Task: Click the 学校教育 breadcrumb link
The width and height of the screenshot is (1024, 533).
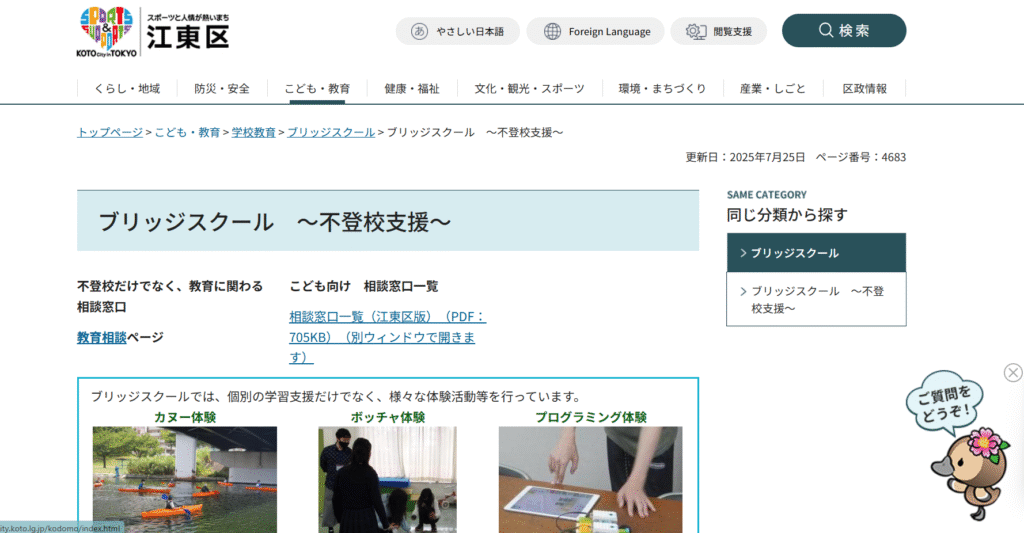Action: pos(254,132)
